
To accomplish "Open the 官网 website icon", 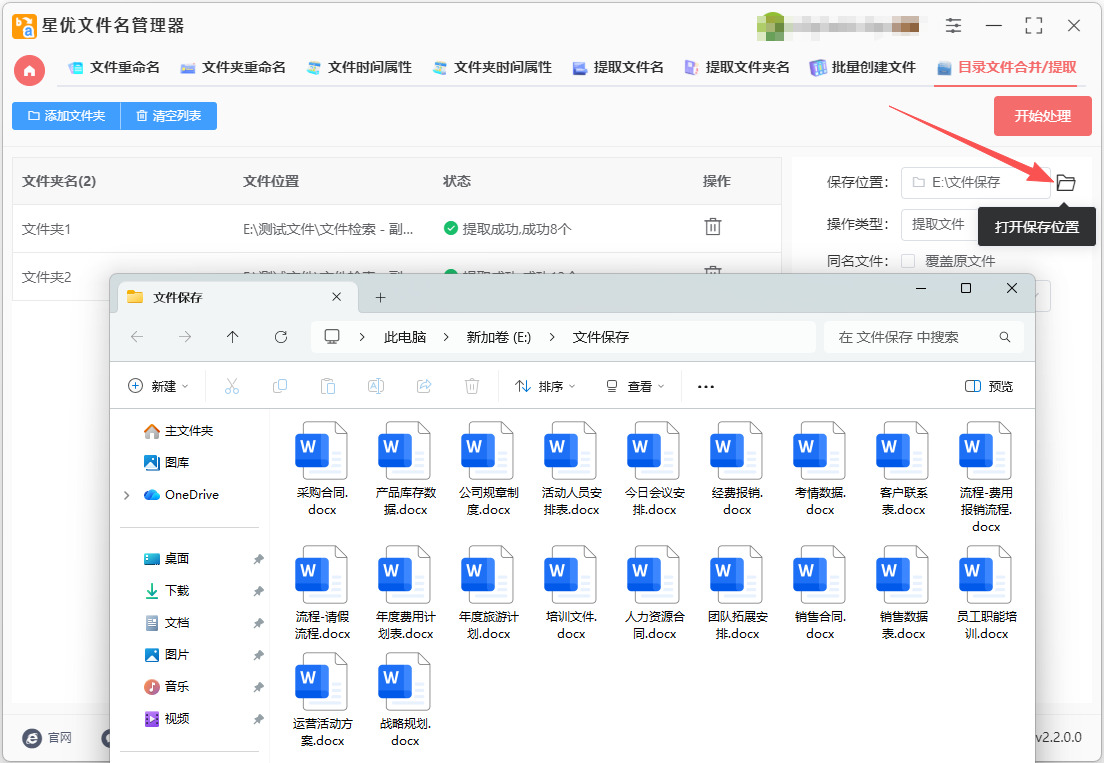I will click(32, 738).
